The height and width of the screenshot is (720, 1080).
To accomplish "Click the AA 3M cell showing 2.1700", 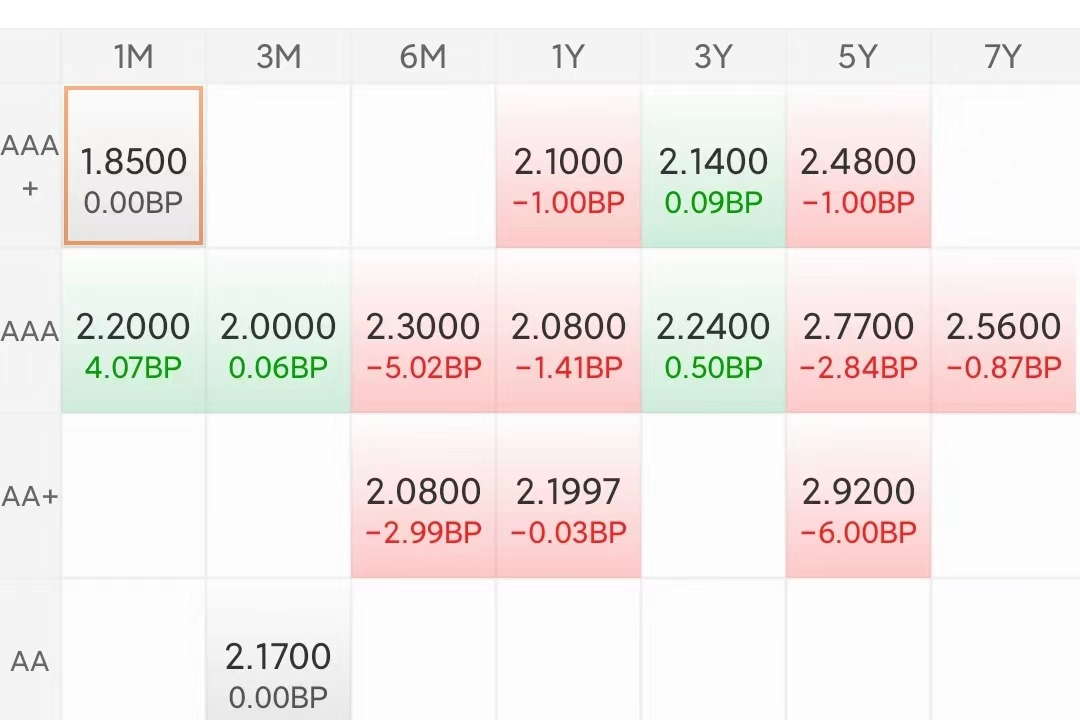I will pos(278,660).
